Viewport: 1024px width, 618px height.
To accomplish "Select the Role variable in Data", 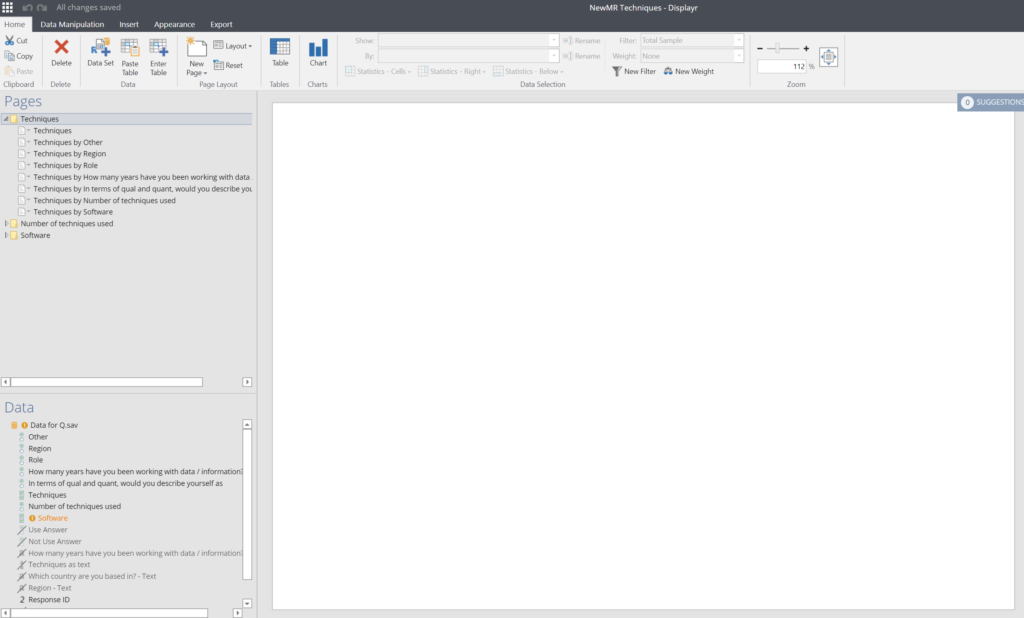I will point(35,460).
